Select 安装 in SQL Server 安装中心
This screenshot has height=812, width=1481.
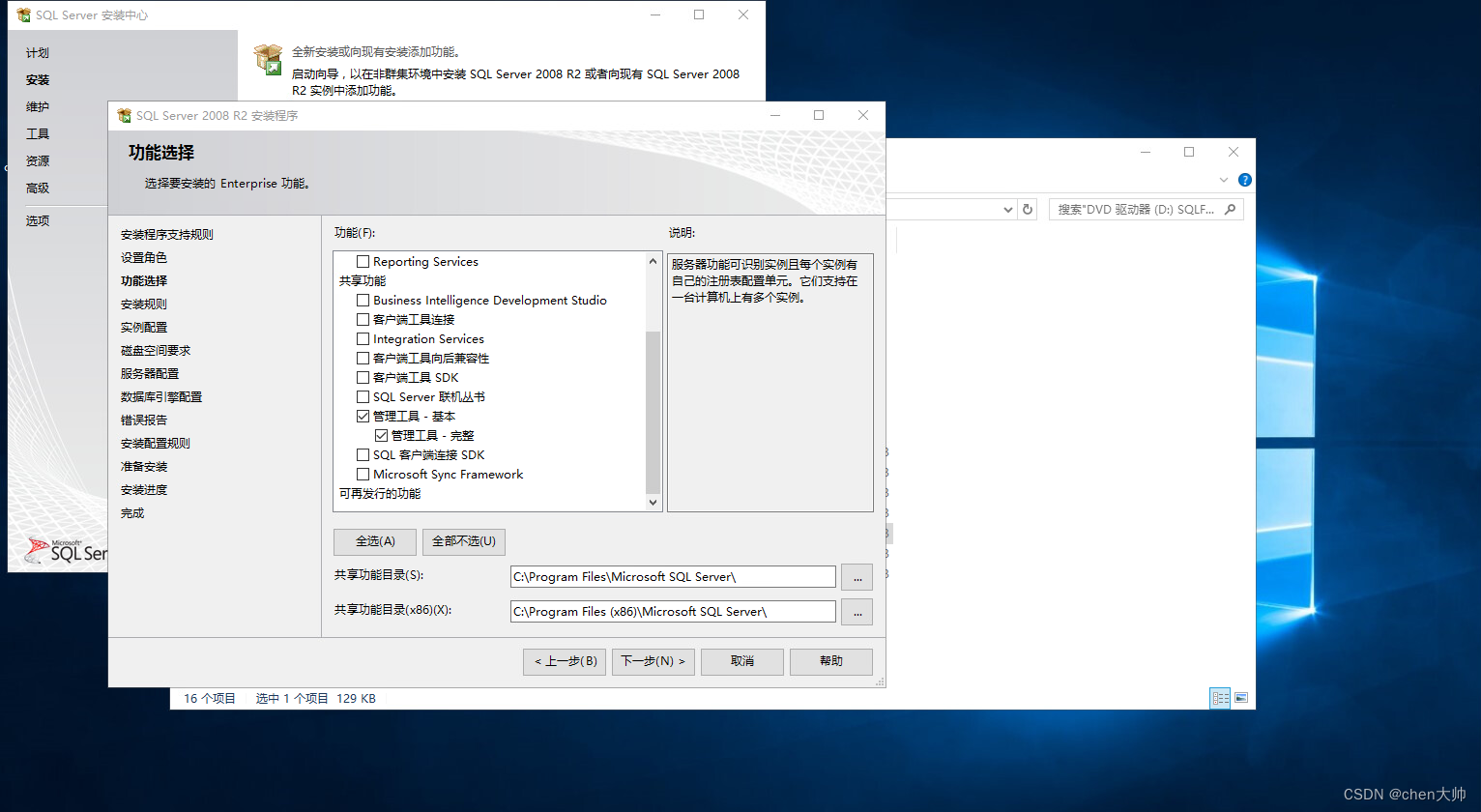(x=38, y=80)
